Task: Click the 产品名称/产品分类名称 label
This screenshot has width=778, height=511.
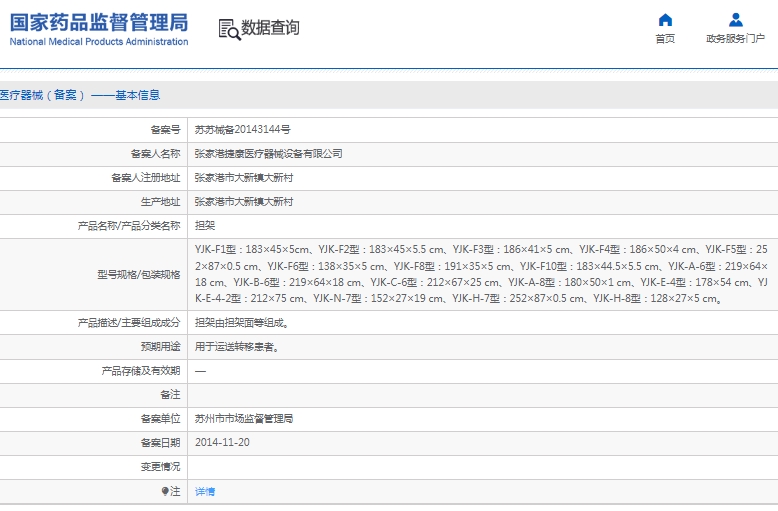Action: pos(129,226)
